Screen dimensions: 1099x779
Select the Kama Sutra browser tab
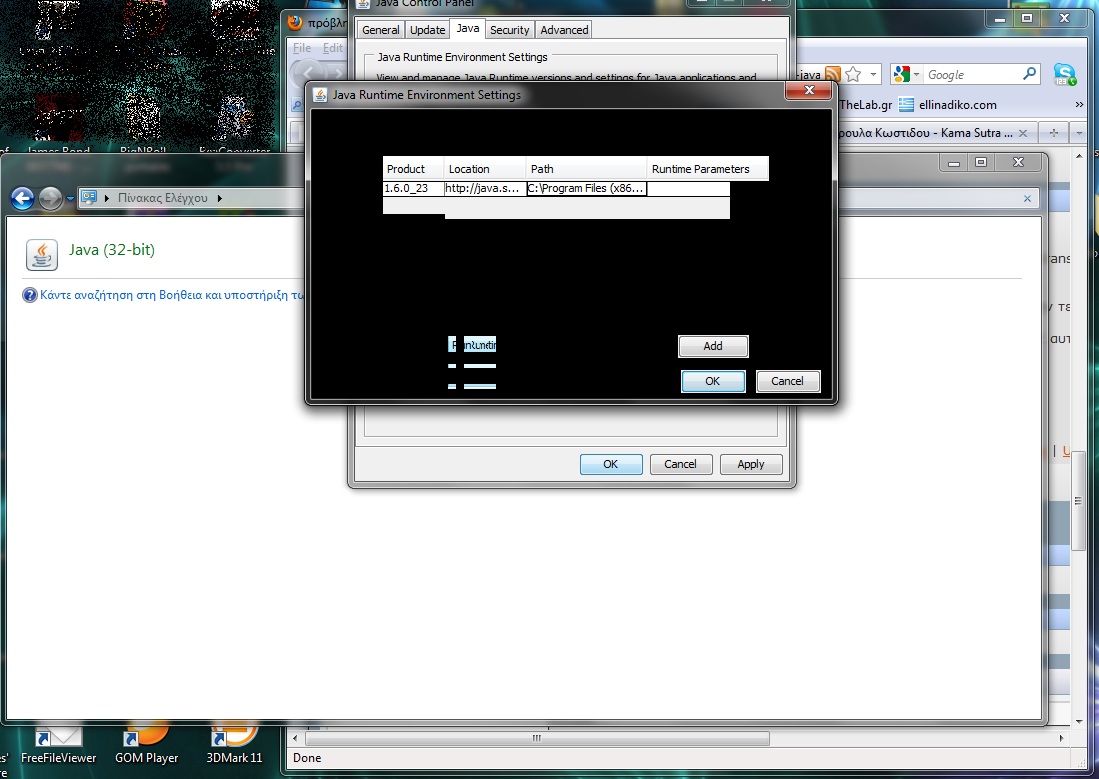point(925,133)
